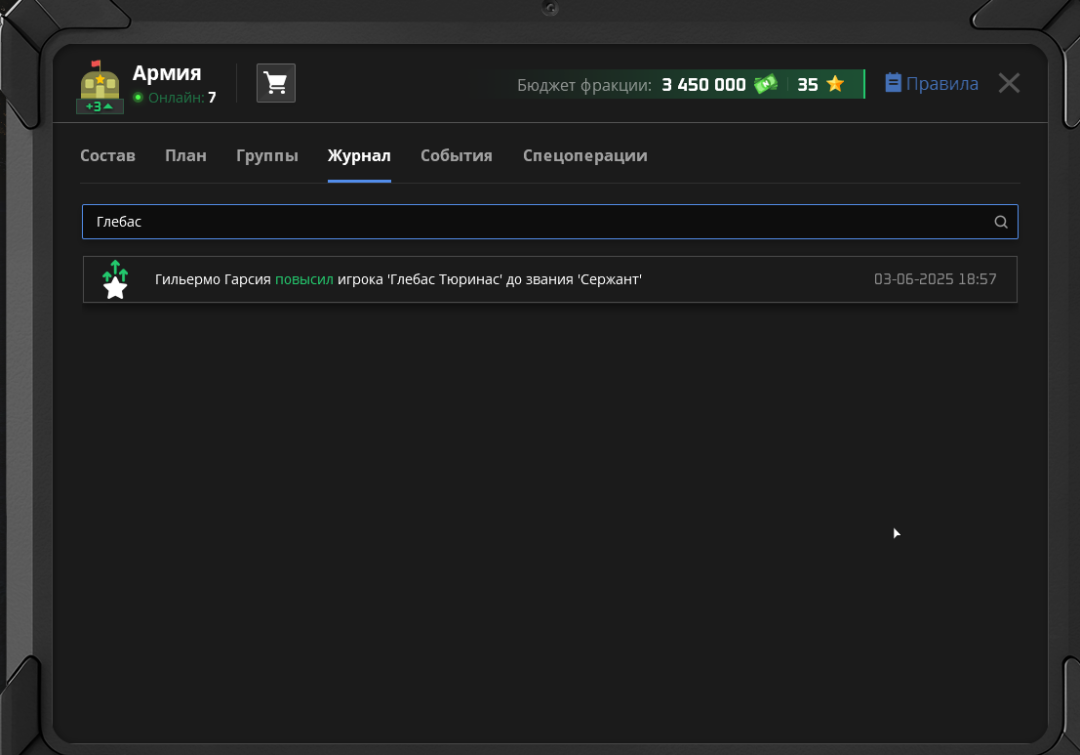Click the clipboard icon beside Правила
Viewport: 1080px width, 755px height.
[x=893, y=83]
